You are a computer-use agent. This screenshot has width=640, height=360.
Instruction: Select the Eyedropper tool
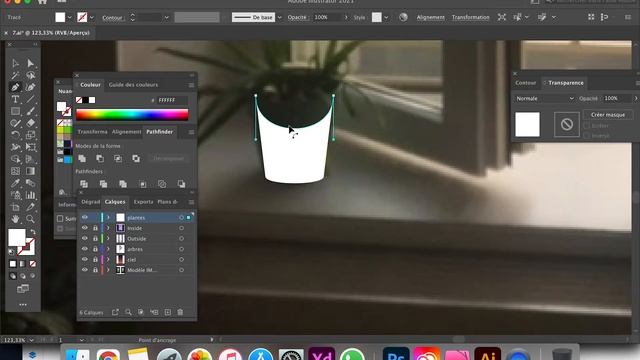tap(15, 183)
